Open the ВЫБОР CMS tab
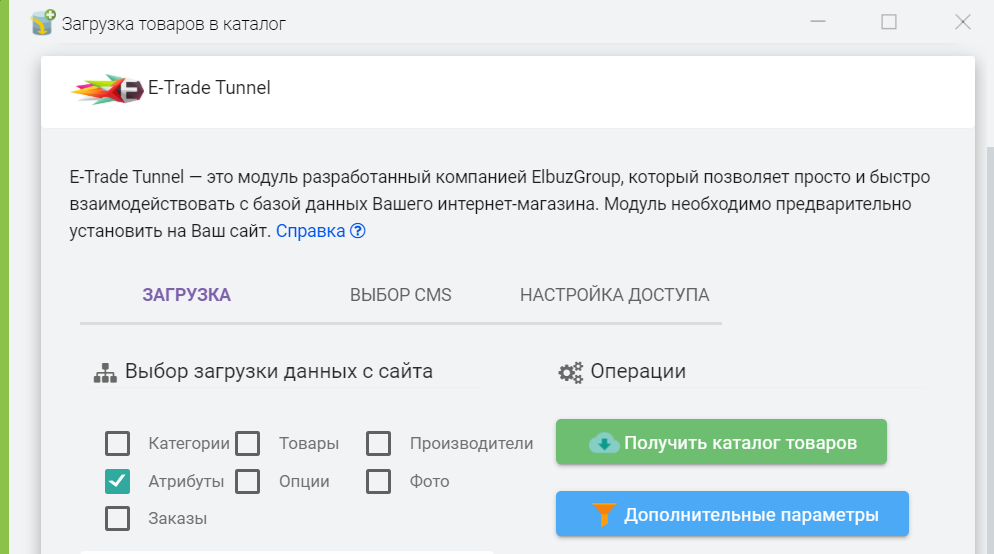 [400, 295]
